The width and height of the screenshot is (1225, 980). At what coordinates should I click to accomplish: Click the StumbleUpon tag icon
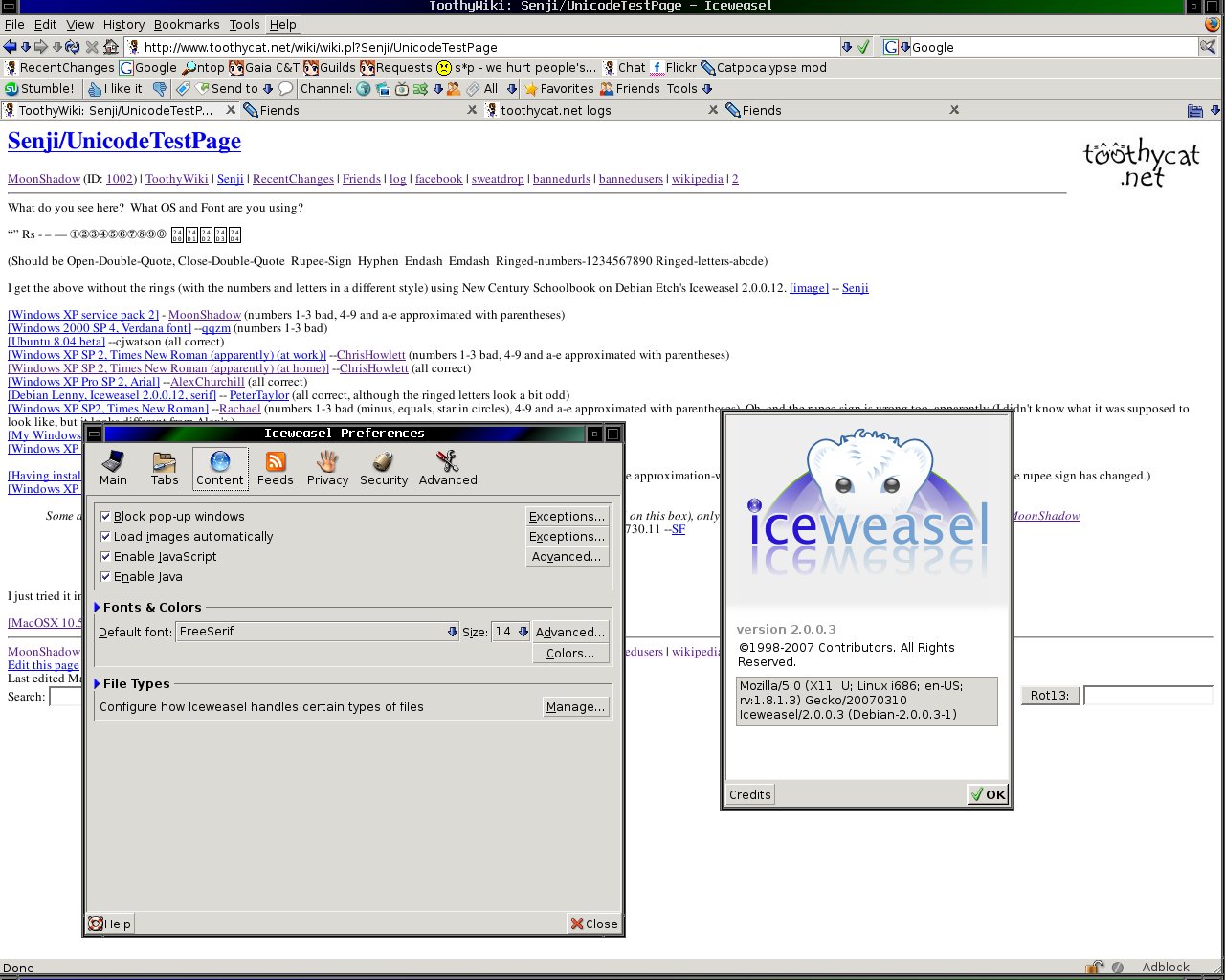click(183, 89)
